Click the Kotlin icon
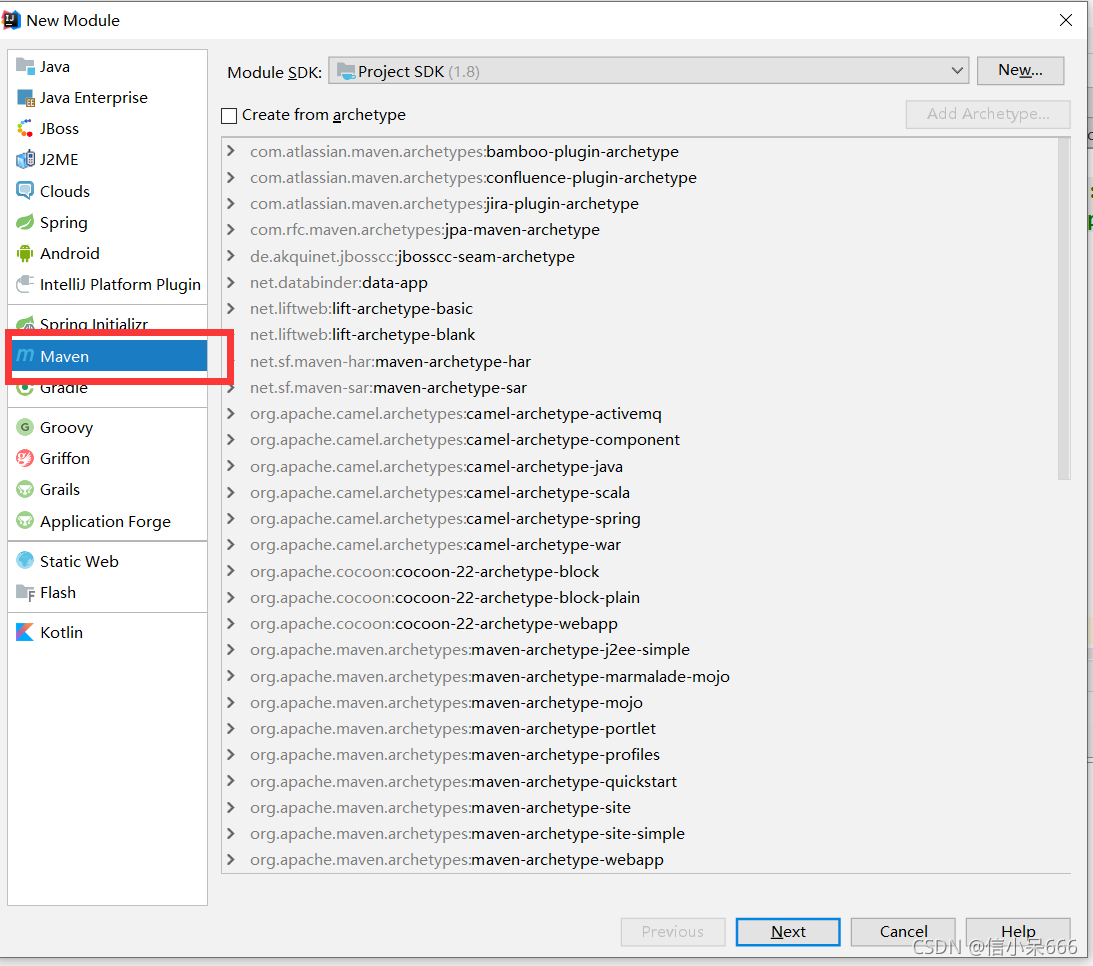Image resolution: width=1093 pixels, height=966 pixels. point(25,632)
